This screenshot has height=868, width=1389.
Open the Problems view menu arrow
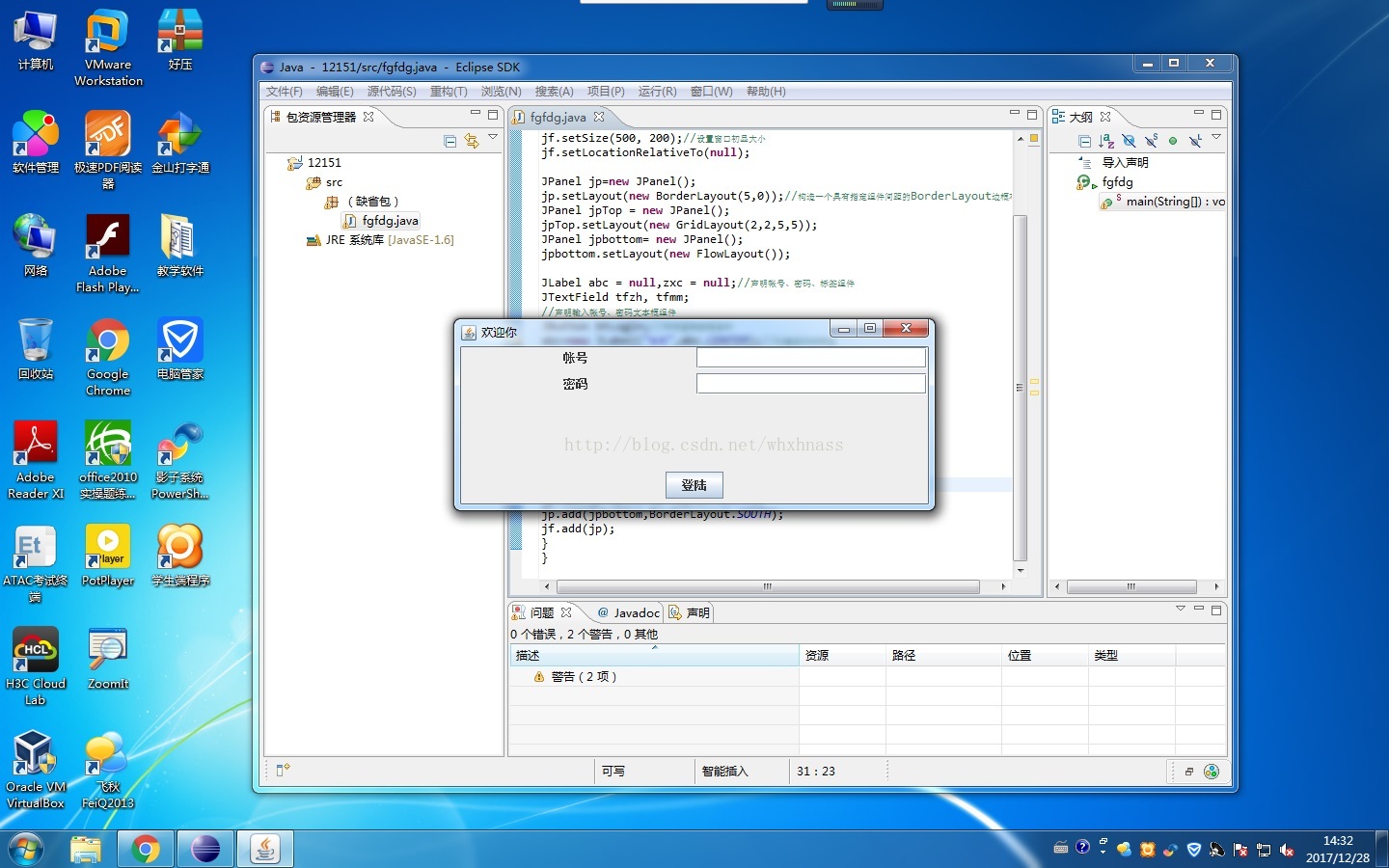(1180, 610)
